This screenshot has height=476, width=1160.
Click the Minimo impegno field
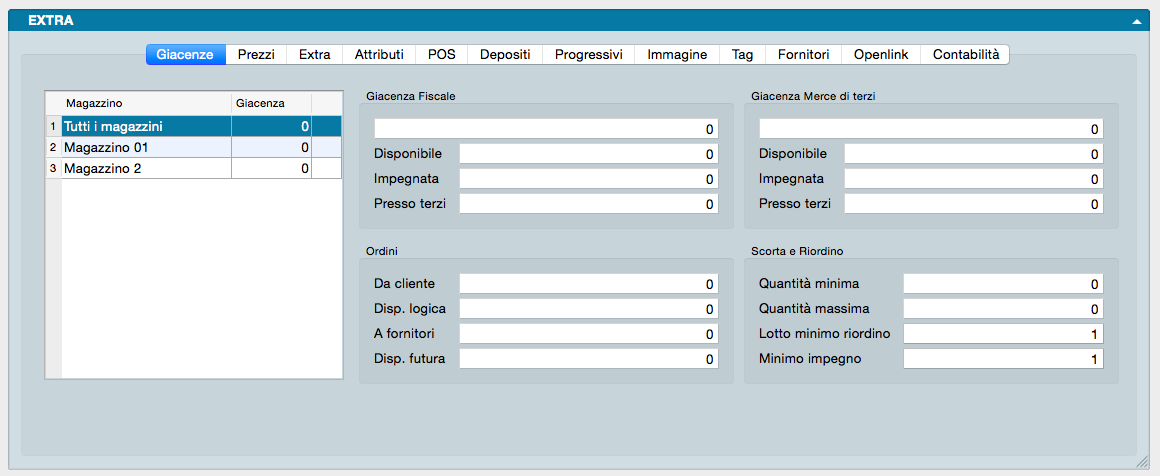[x=1002, y=358]
